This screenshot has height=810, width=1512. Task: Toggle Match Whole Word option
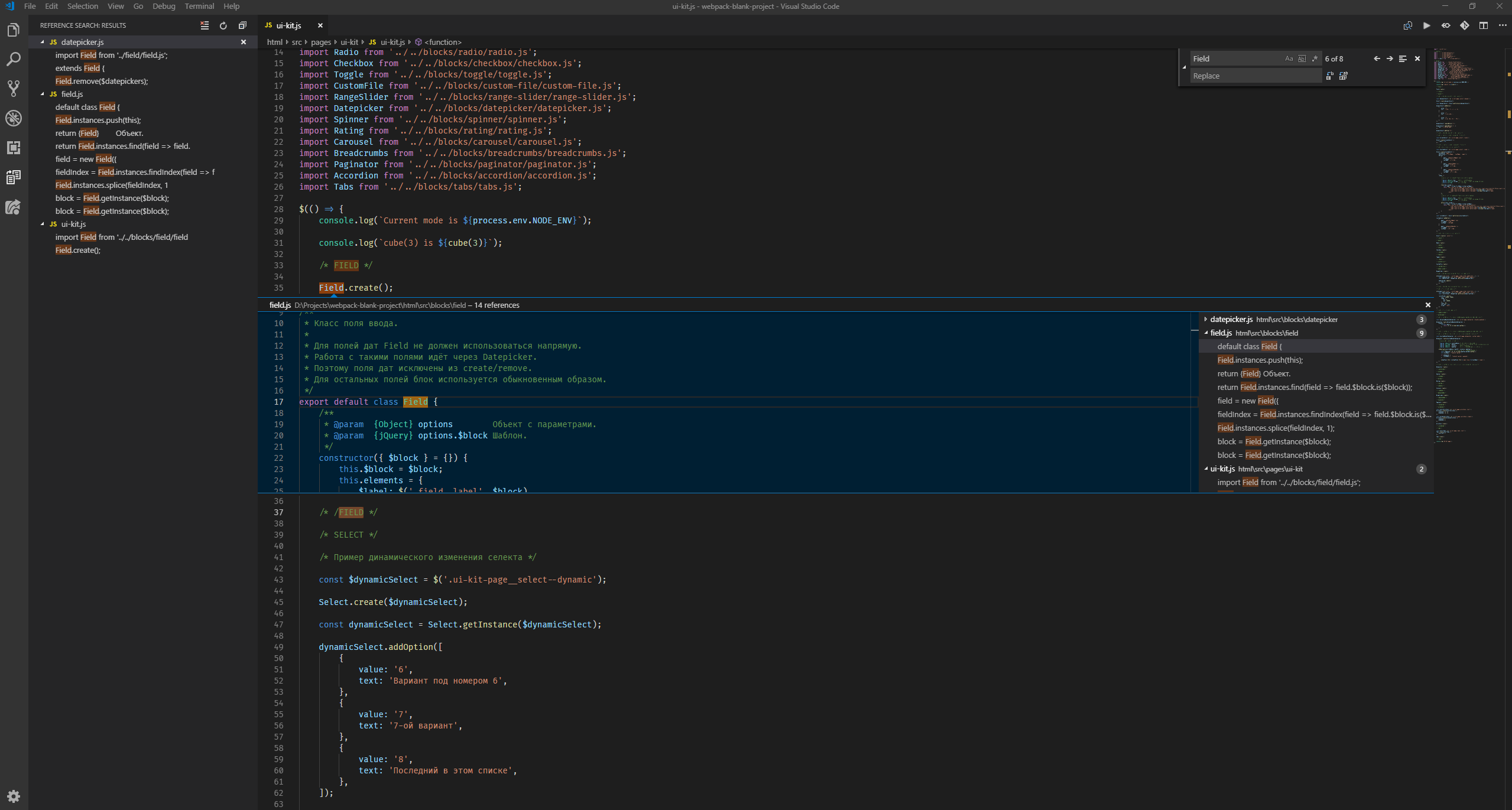1302,58
